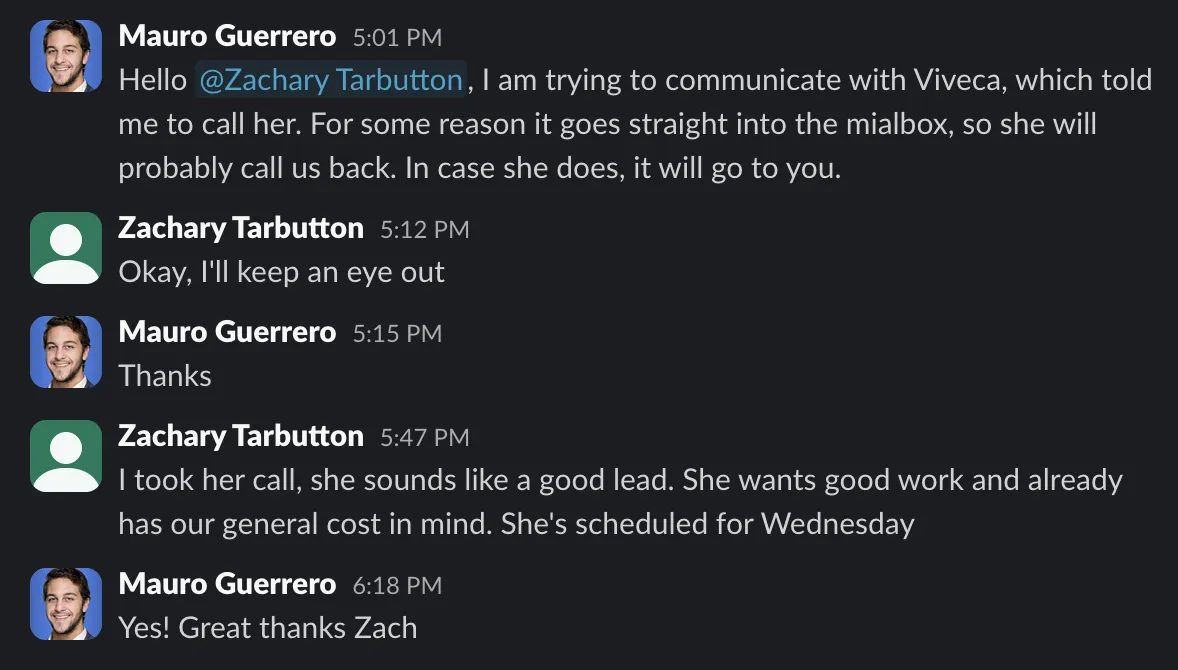Click Zachary's default avatar on the 5:47 PM message
This screenshot has height=670, width=1178.
tap(66, 456)
